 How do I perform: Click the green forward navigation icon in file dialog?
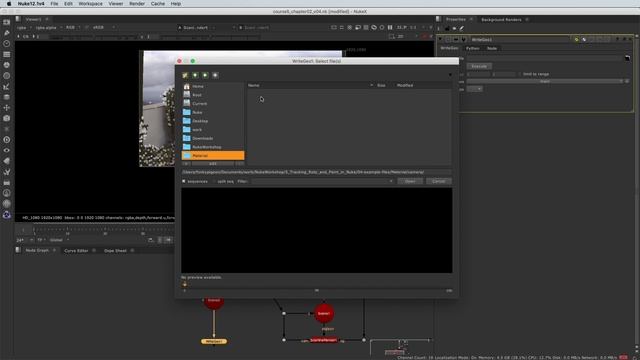pyautogui.click(x=205, y=75)
